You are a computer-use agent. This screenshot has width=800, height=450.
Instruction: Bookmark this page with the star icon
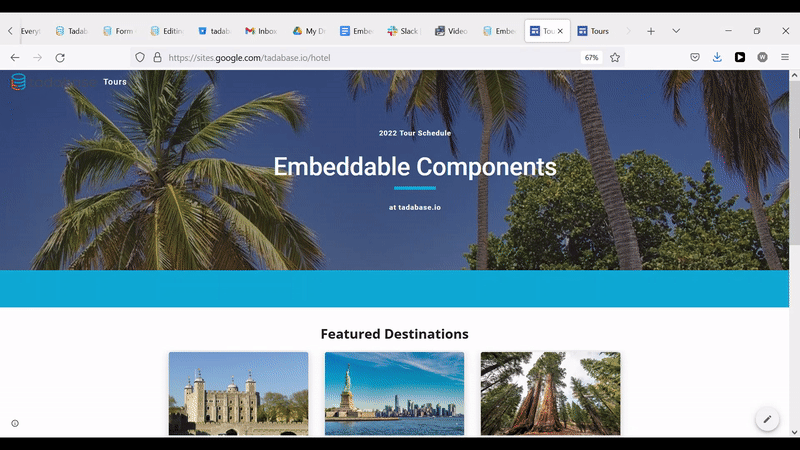pos(615,58)
